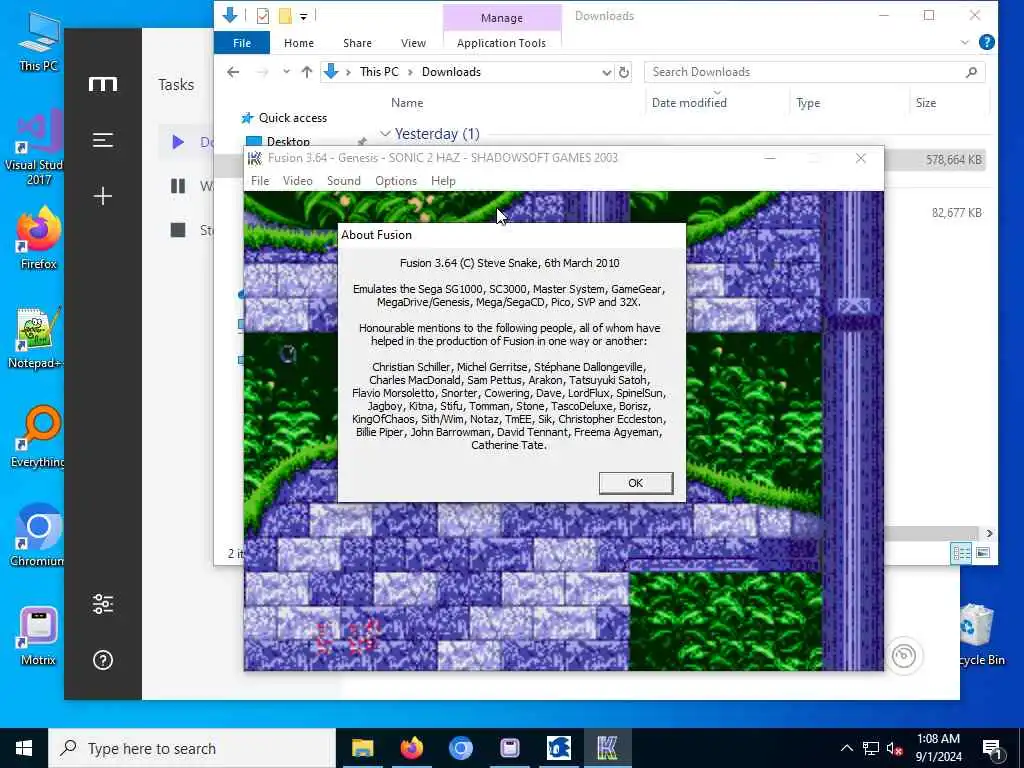Select Desktop in the navigation pane
Viewport: 1024px width, 768px height.
[288, 141]
